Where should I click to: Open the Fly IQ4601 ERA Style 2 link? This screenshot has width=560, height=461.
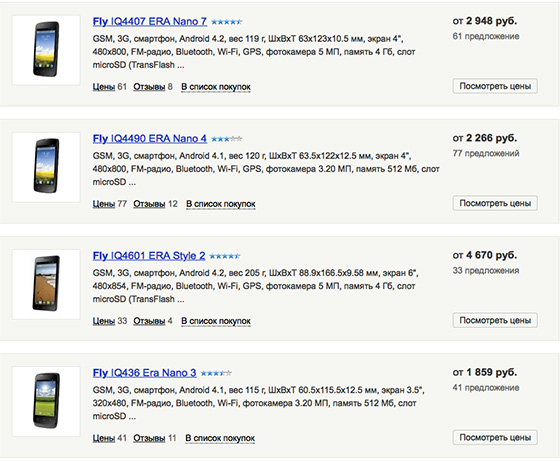(x=149, y=256)
